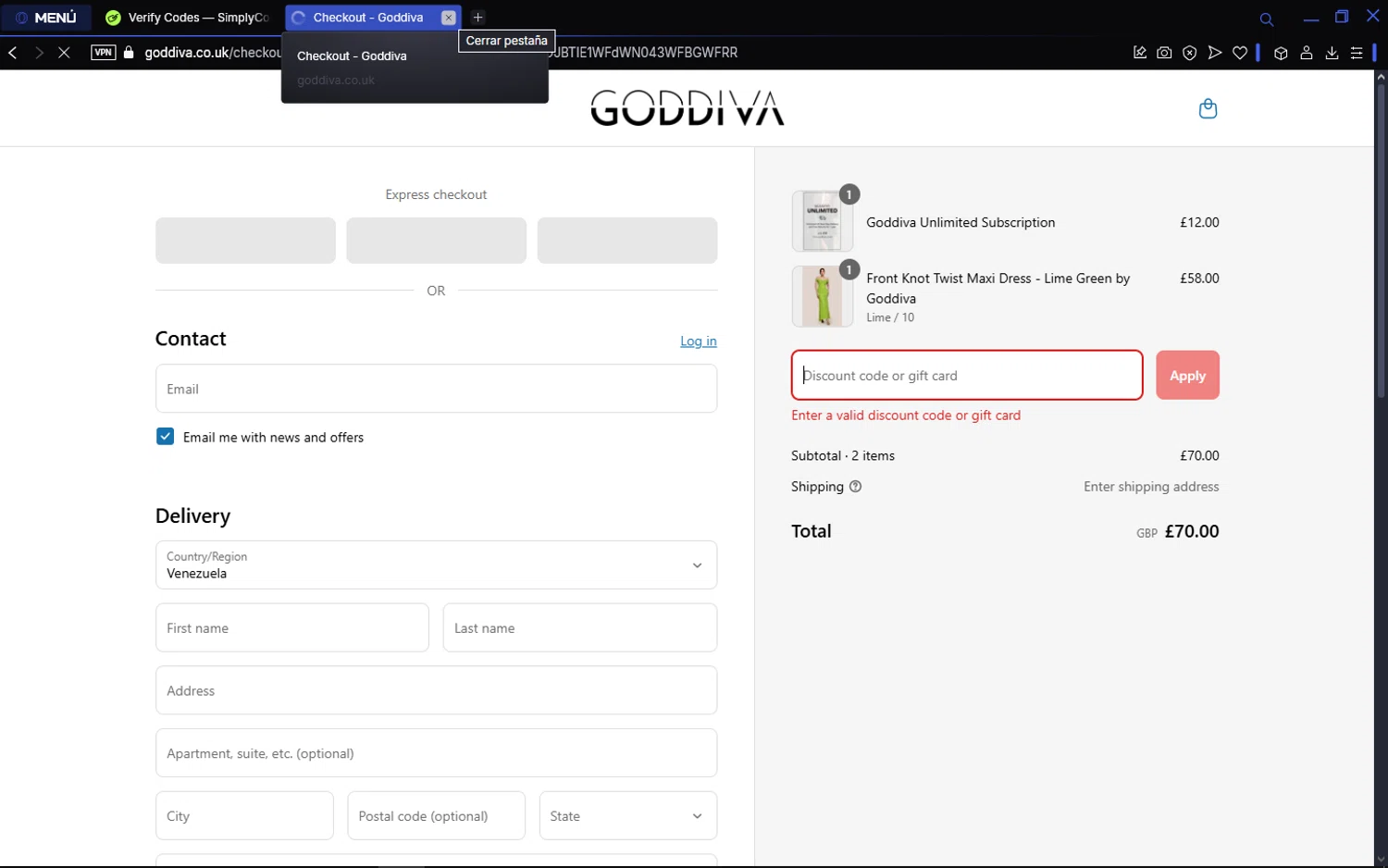This screenshot has width=1388, height=868.
Task: Click the first express checkout placeholder button
Action: tap(245, 241)
